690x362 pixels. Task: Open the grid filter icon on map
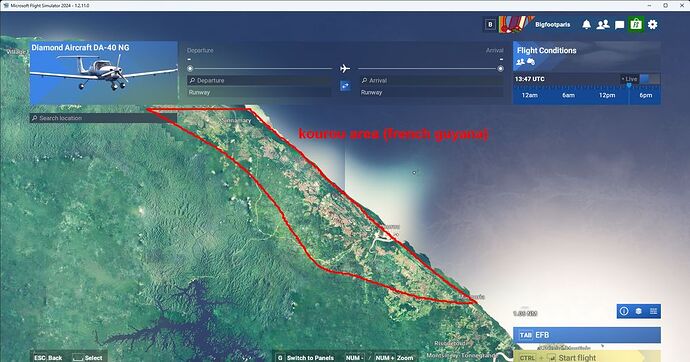point(653,311)
